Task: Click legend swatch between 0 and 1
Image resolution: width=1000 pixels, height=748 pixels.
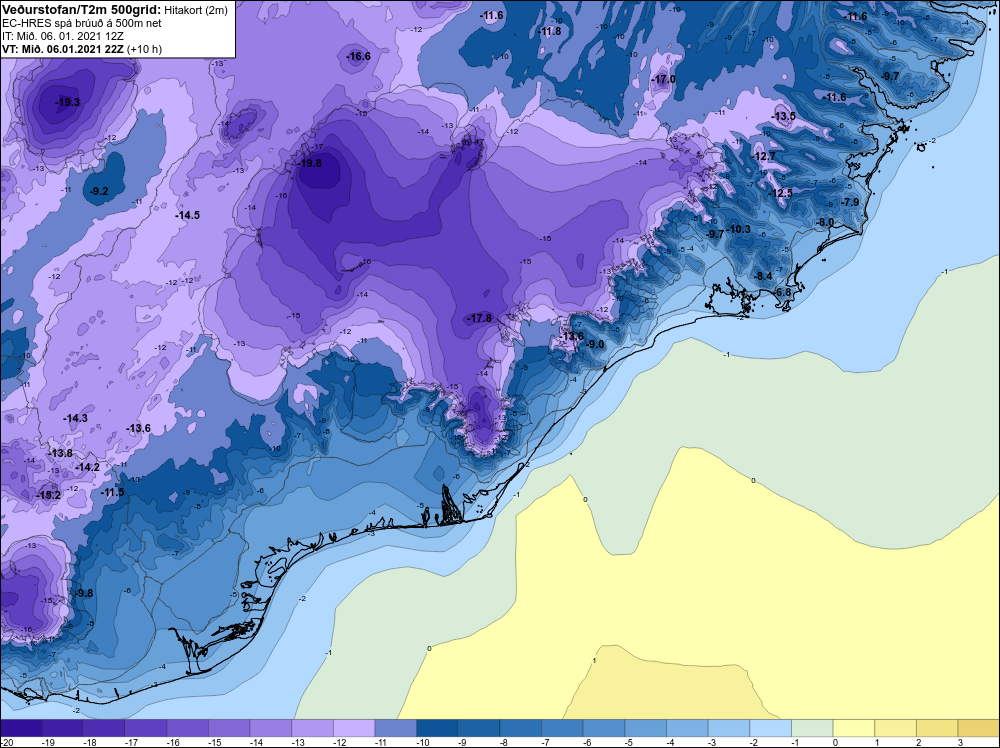Action: [x=853, y=728]
